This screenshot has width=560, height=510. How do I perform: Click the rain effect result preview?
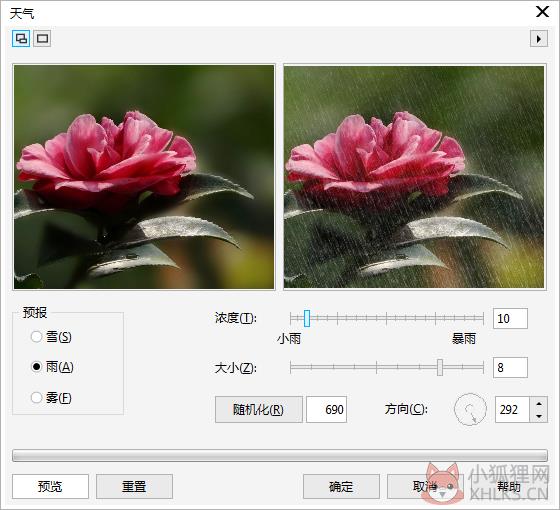click(x=414, y=177)
